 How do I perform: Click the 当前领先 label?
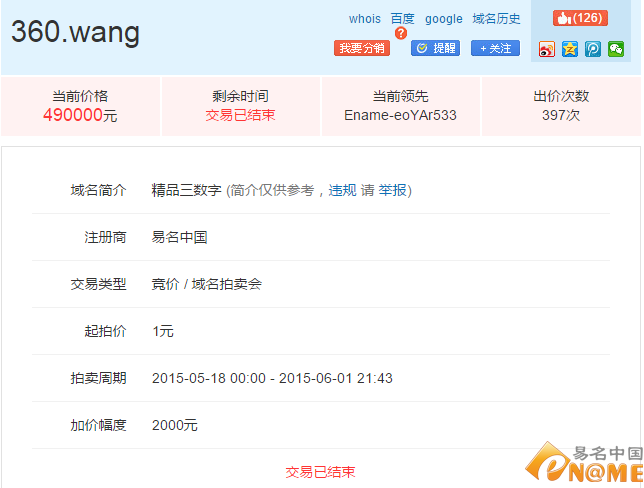click(x=400, y=96)
